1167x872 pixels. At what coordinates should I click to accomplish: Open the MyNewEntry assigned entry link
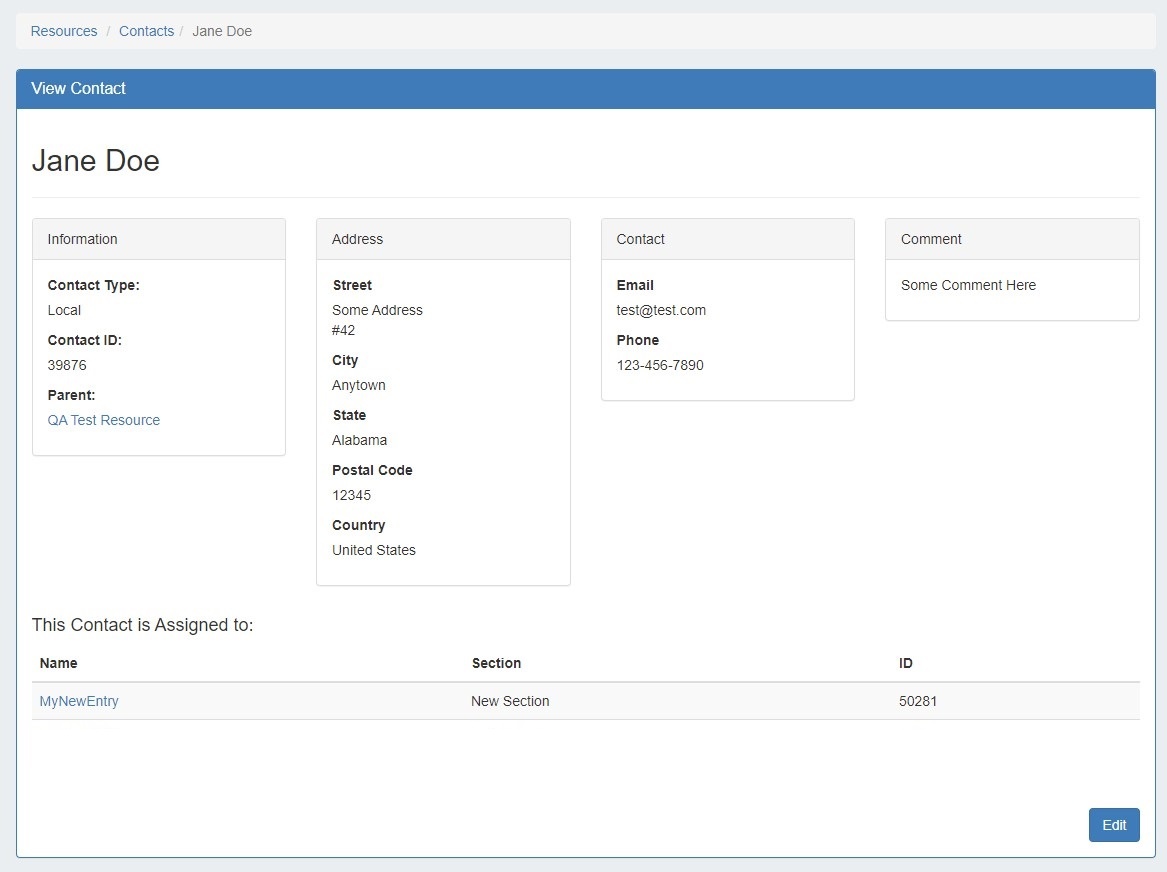[x=79, y=701]
